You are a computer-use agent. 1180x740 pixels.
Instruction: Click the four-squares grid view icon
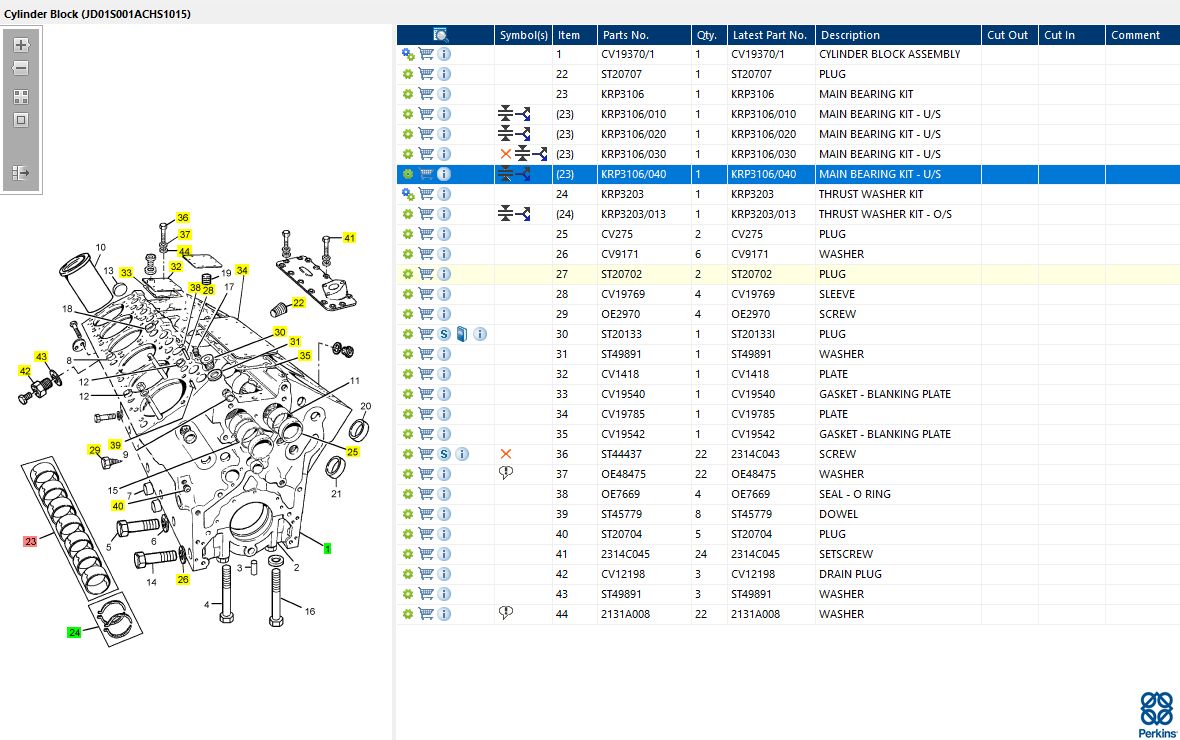21,97
